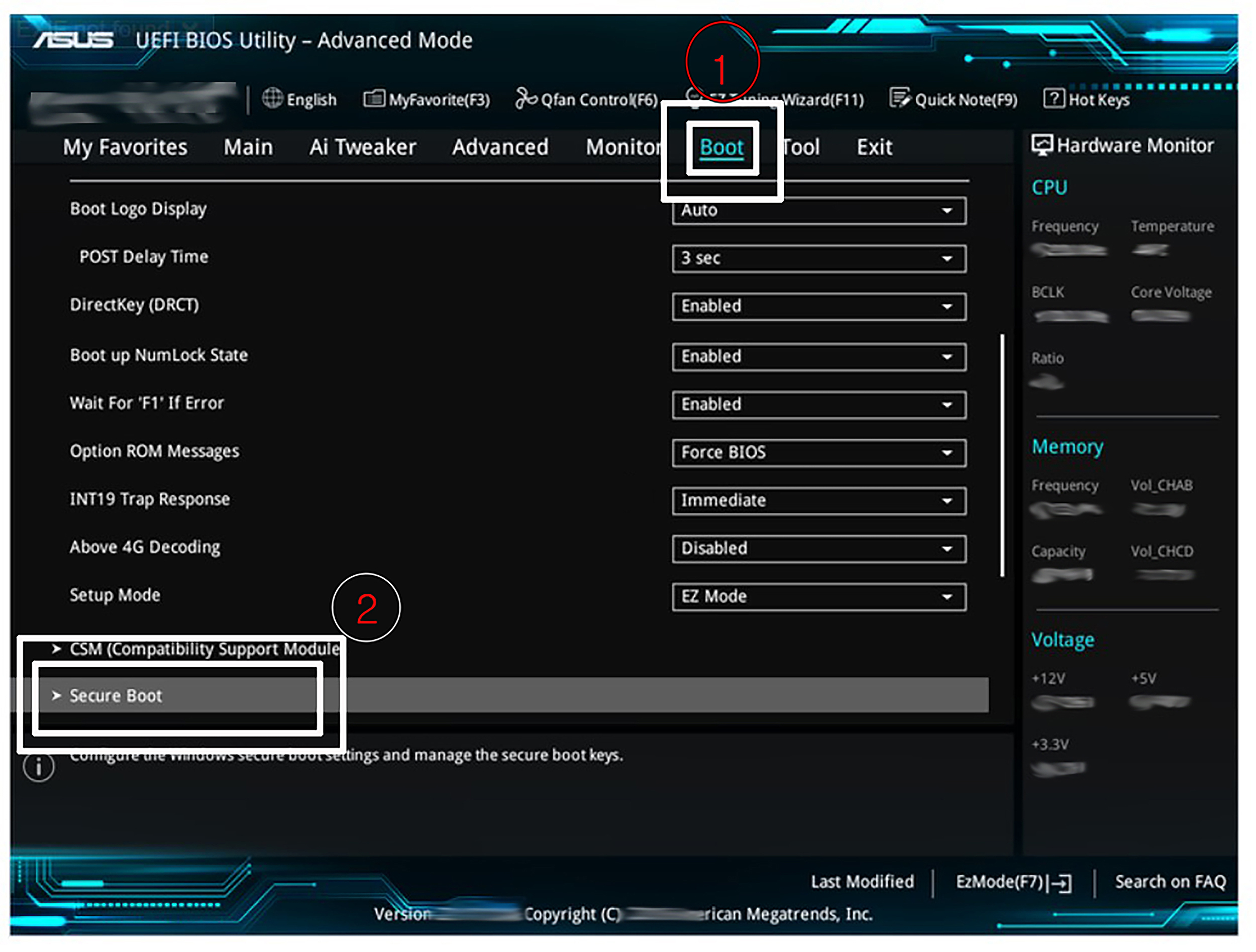Click the globe language icon
The height and width of the screenshot is (952, 1256).
tap(272, 98)
